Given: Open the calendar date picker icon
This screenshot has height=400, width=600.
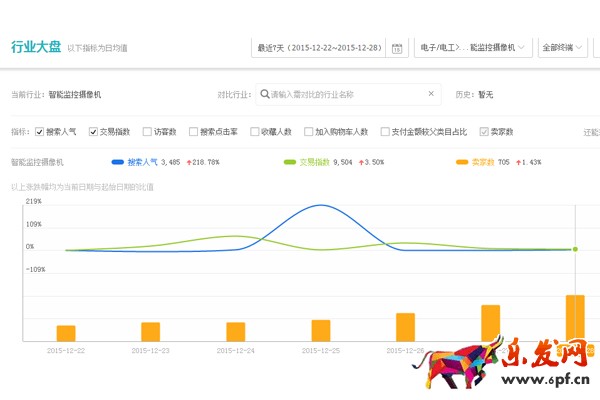Looking at the screenshot, I should click(397, 47).
